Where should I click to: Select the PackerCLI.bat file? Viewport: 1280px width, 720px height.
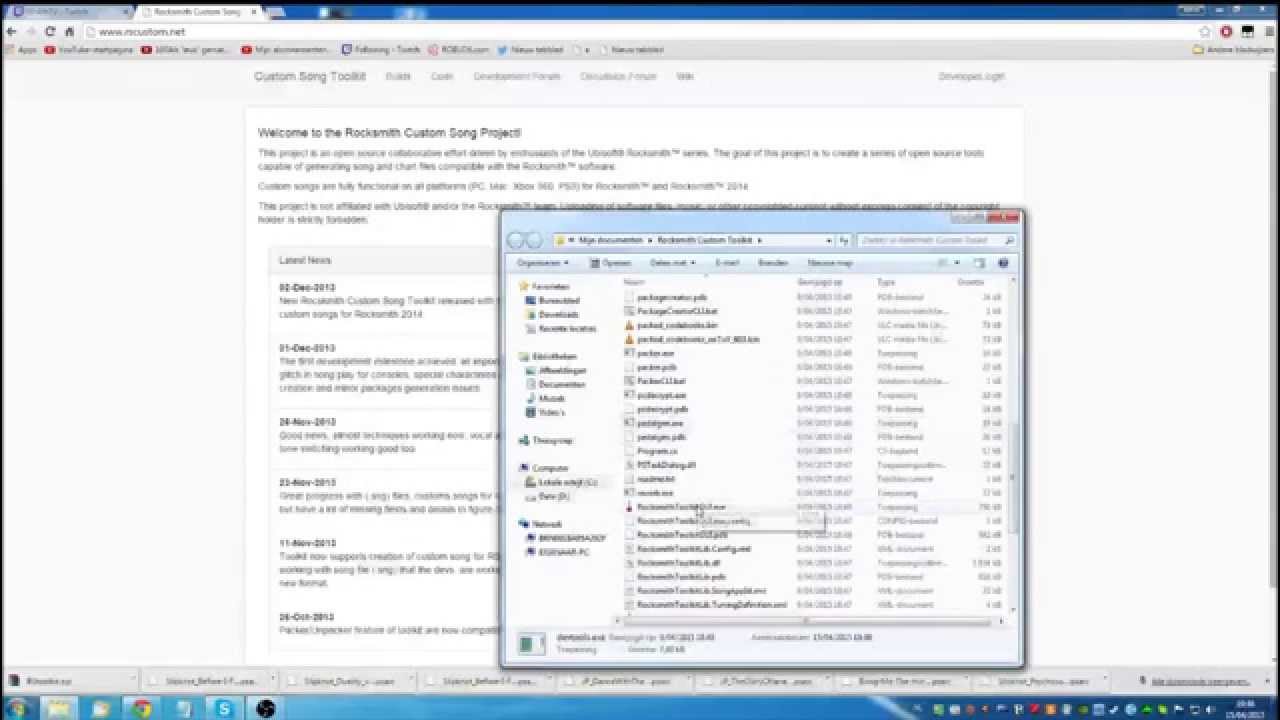click(x=661, y=381)
